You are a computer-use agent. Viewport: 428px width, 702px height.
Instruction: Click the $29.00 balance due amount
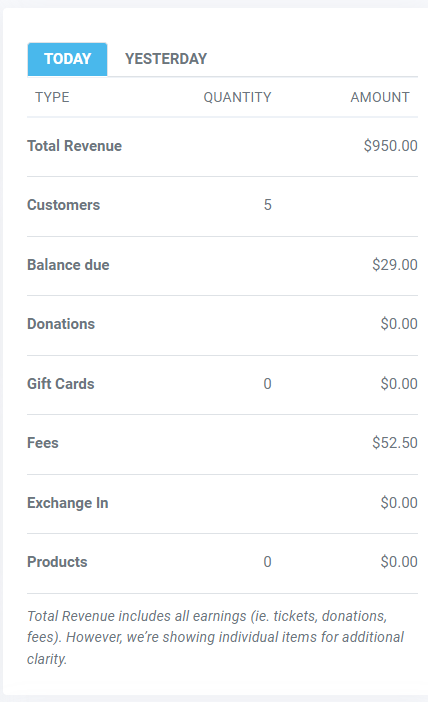pyautogui.click(x=395, y=265)
